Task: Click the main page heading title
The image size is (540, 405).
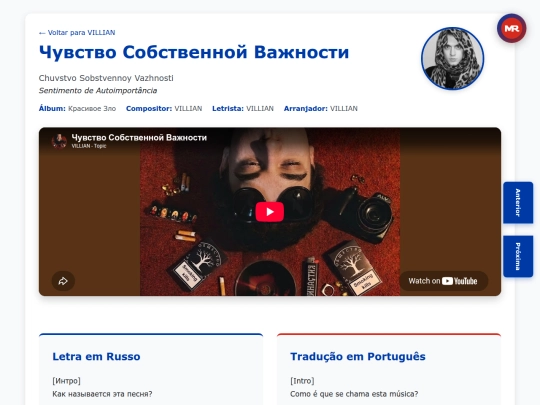Action: [194, 53]
